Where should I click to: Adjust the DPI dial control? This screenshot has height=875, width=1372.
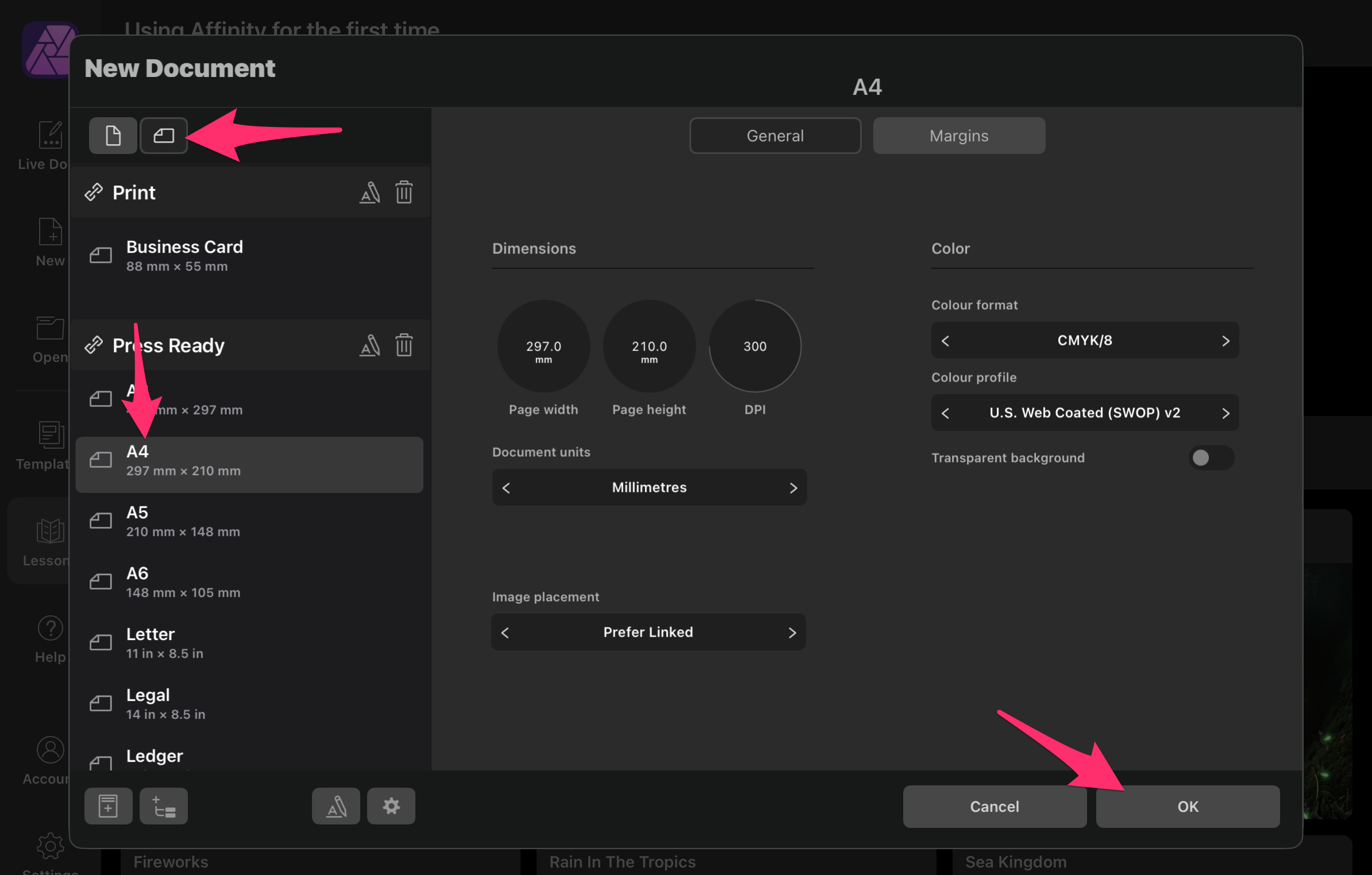[754, 346]
